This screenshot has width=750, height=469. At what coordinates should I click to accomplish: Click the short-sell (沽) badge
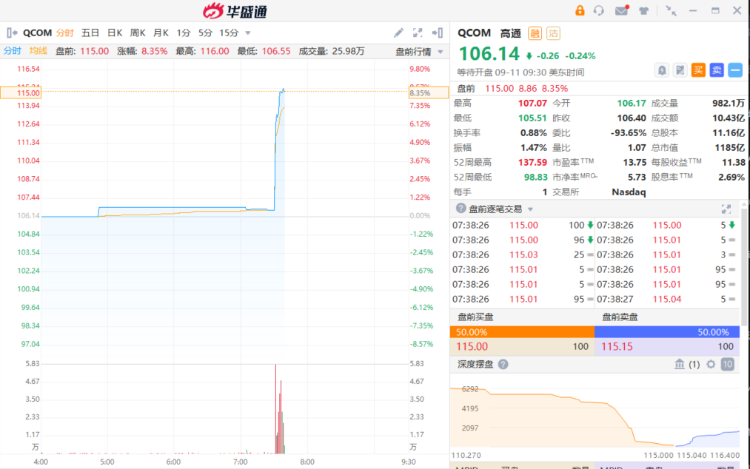[553, 33]
